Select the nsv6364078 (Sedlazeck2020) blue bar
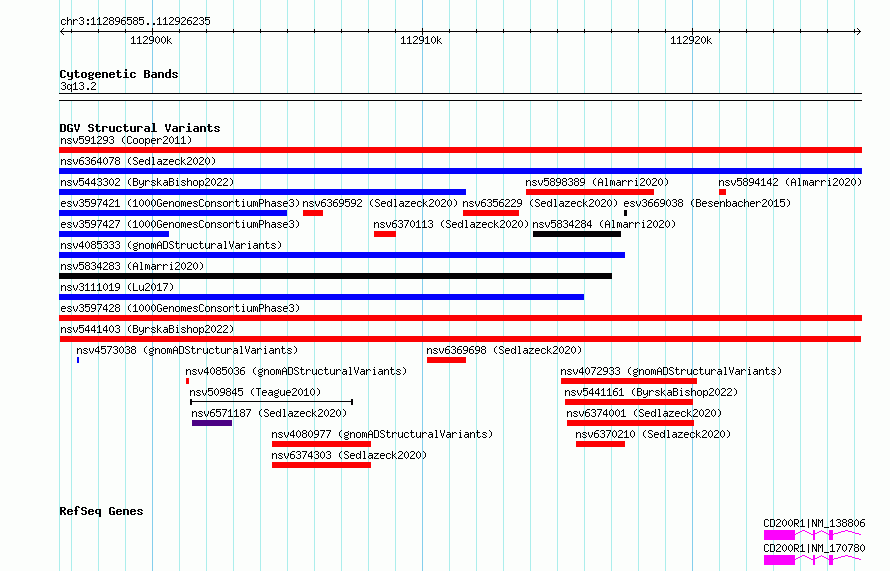Image resolution: width=890 pixels, height=571 pixels. coord(460,171)
